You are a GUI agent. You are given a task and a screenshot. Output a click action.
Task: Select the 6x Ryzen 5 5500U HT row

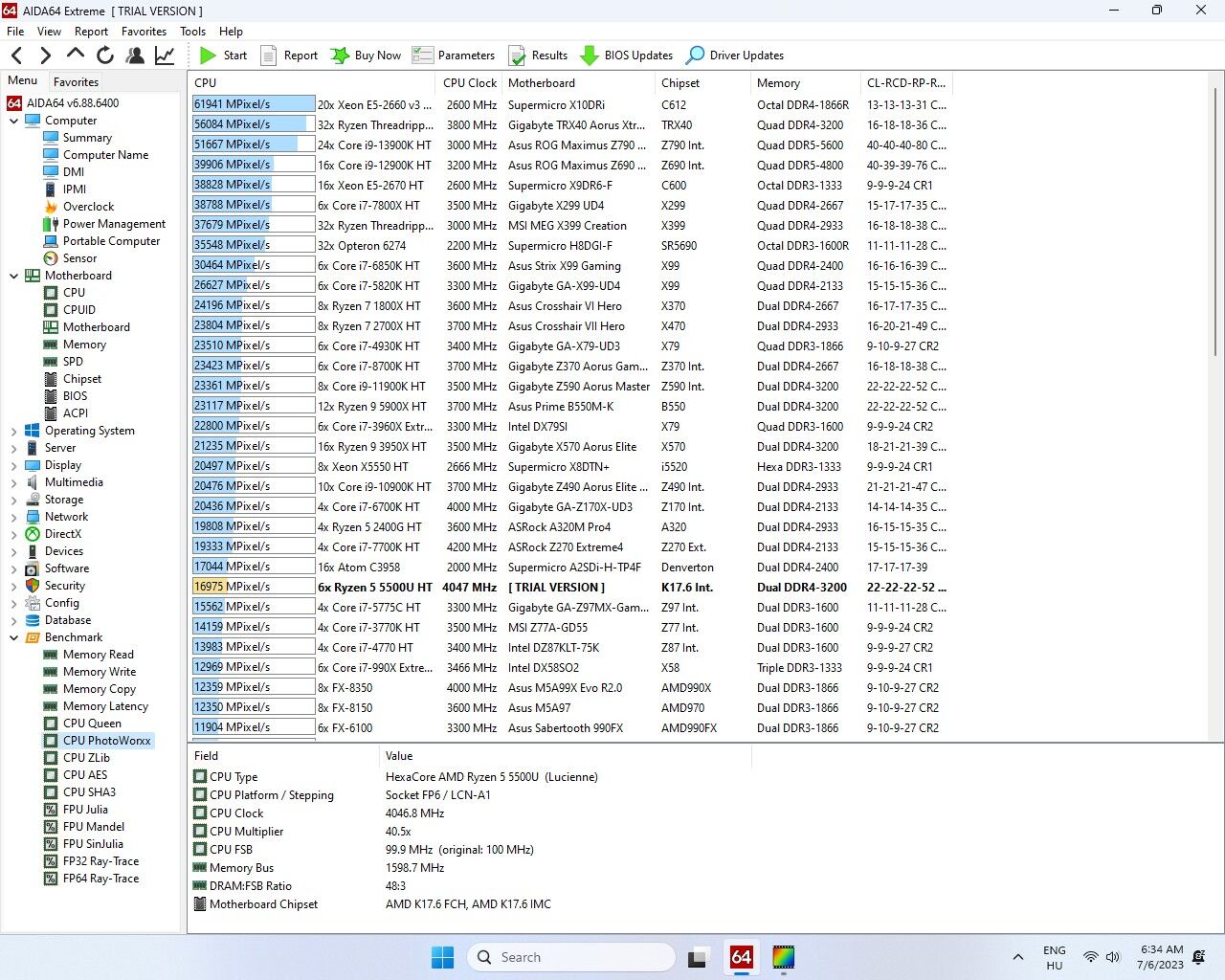pyautogui.click(x=572, y=588)
